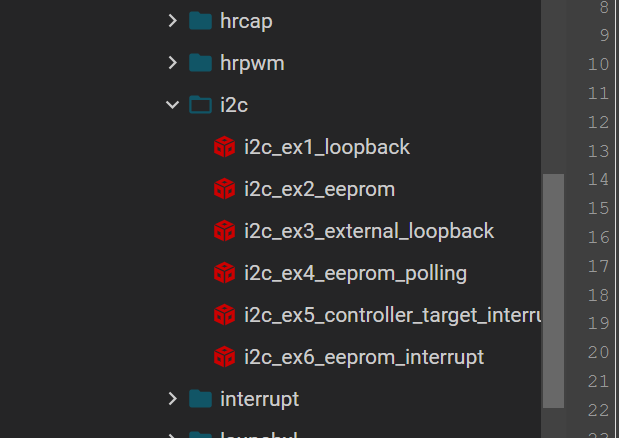Open the i2c_ex6_eeprom_interrupt example
The image size is (619, 438).
tap(364, 357)
